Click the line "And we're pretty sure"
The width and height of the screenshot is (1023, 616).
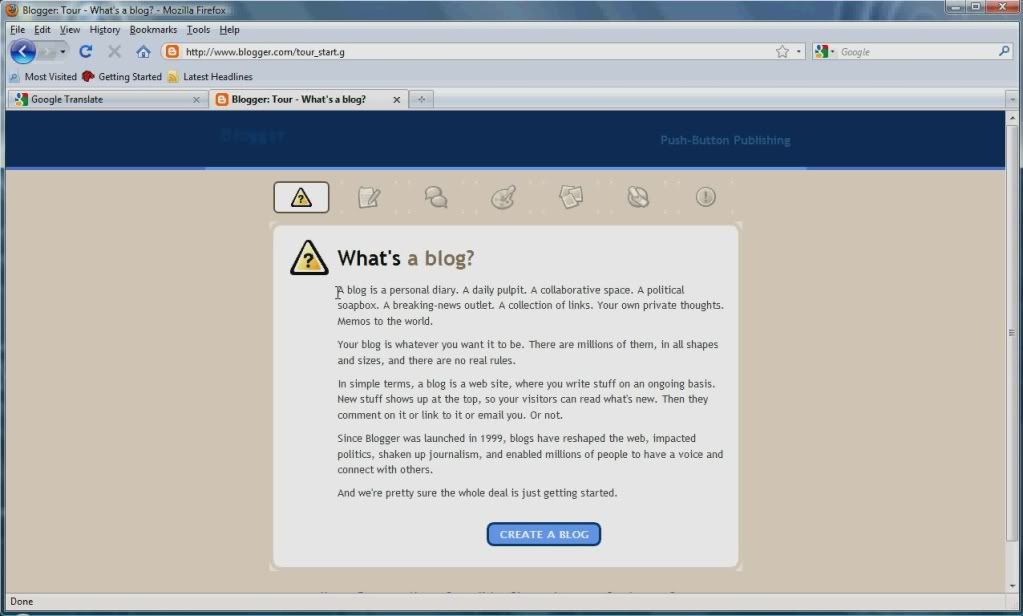(477, 493)
